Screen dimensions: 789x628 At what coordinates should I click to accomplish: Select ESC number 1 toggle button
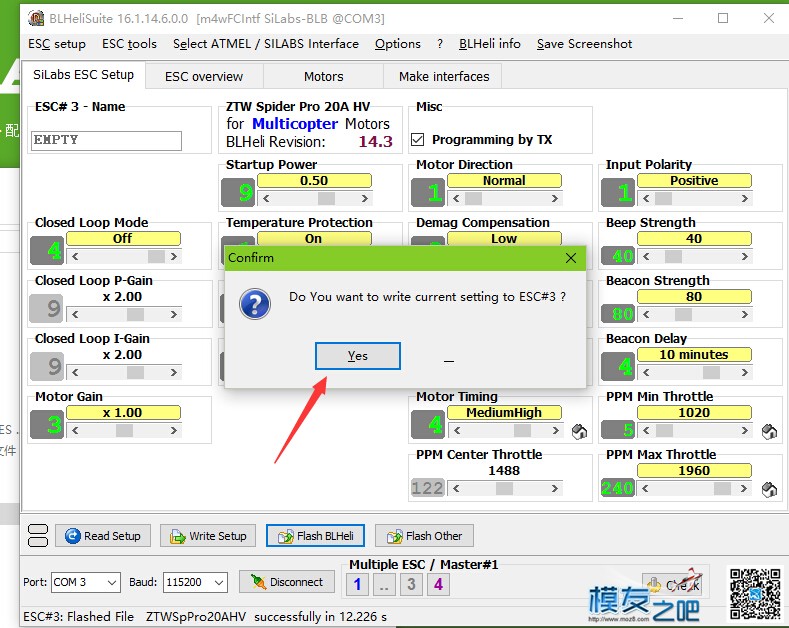[x=357, y=584]
